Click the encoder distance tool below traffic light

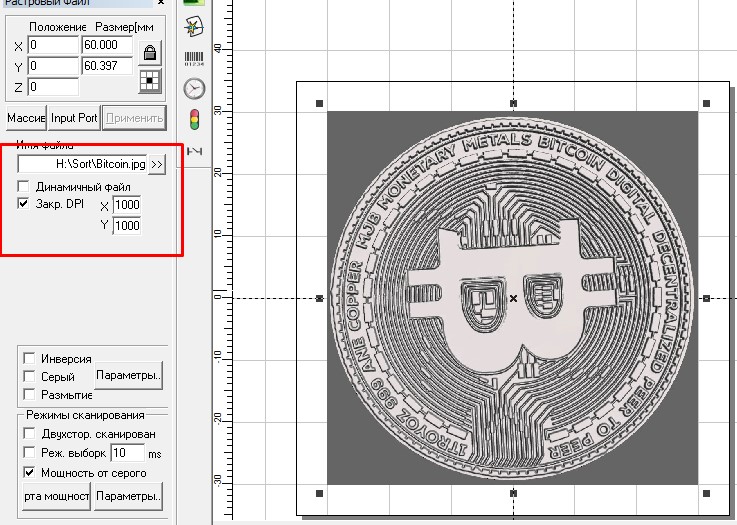[x=195, y=149]
